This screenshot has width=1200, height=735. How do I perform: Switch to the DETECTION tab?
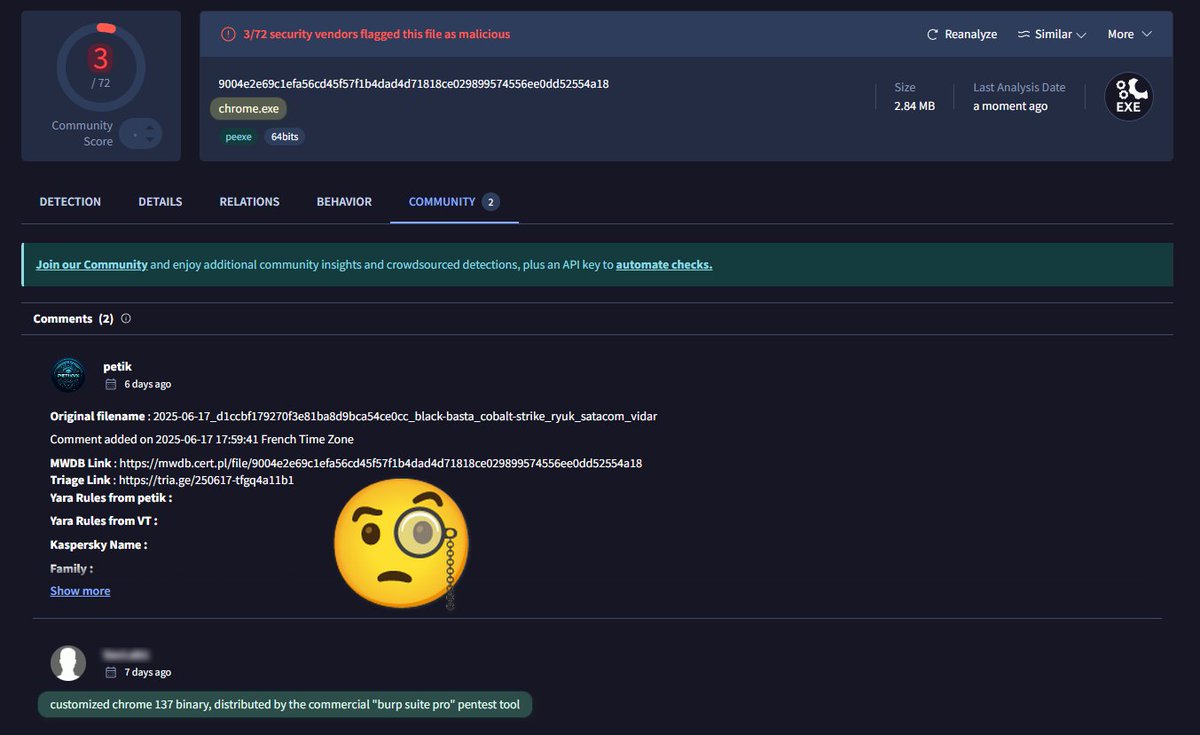pos(70,202)
